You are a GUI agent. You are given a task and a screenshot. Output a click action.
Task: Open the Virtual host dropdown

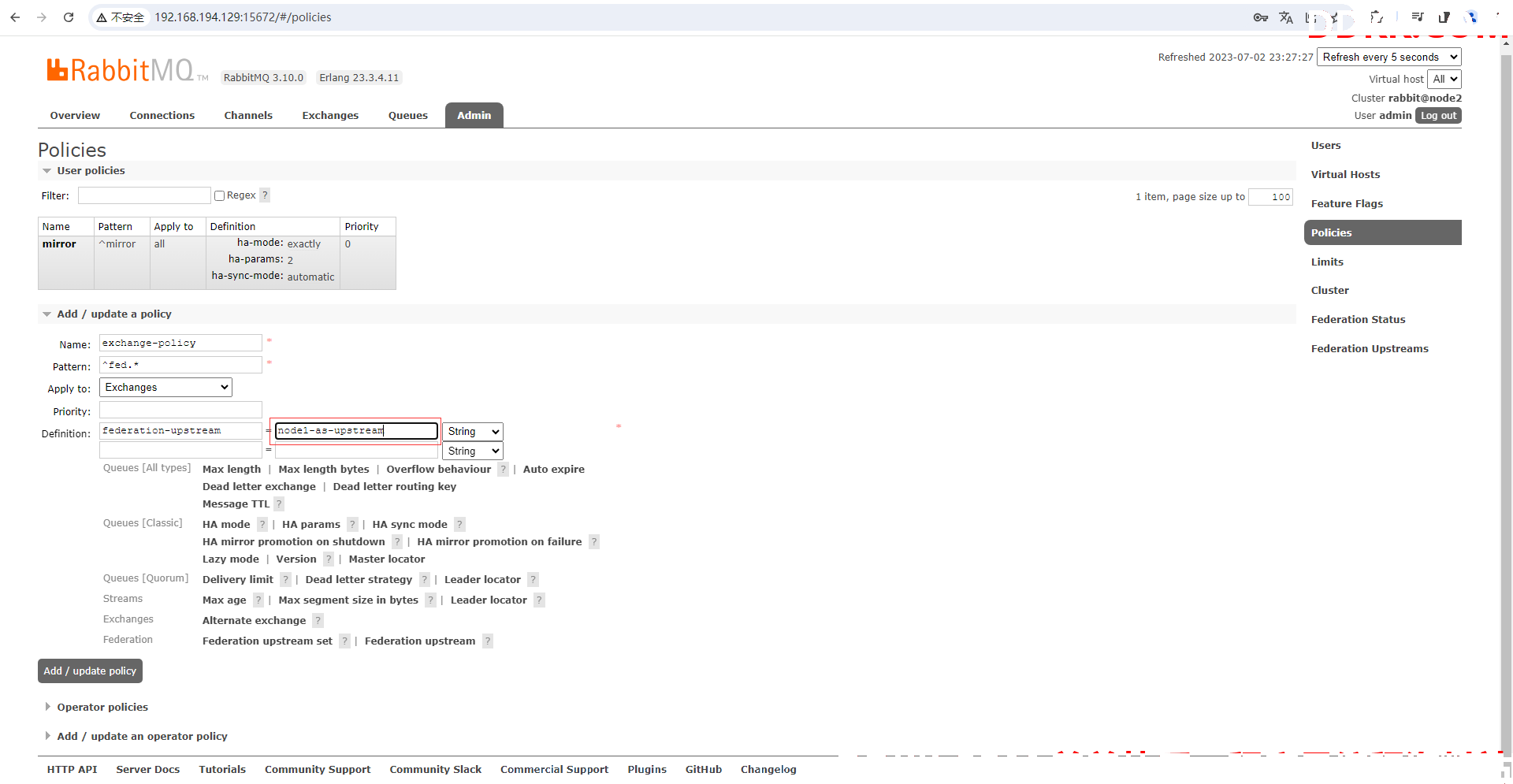click(x=1444, y=79)
